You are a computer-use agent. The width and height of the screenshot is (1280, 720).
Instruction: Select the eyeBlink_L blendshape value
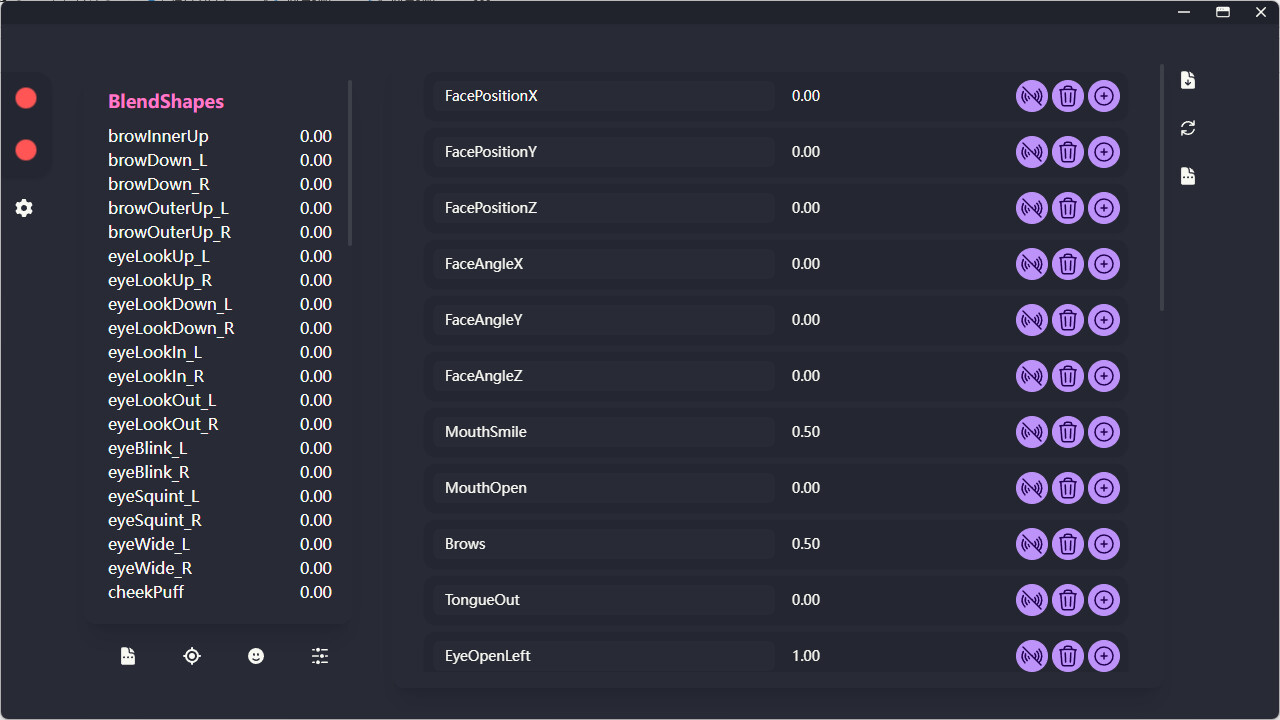315,448
